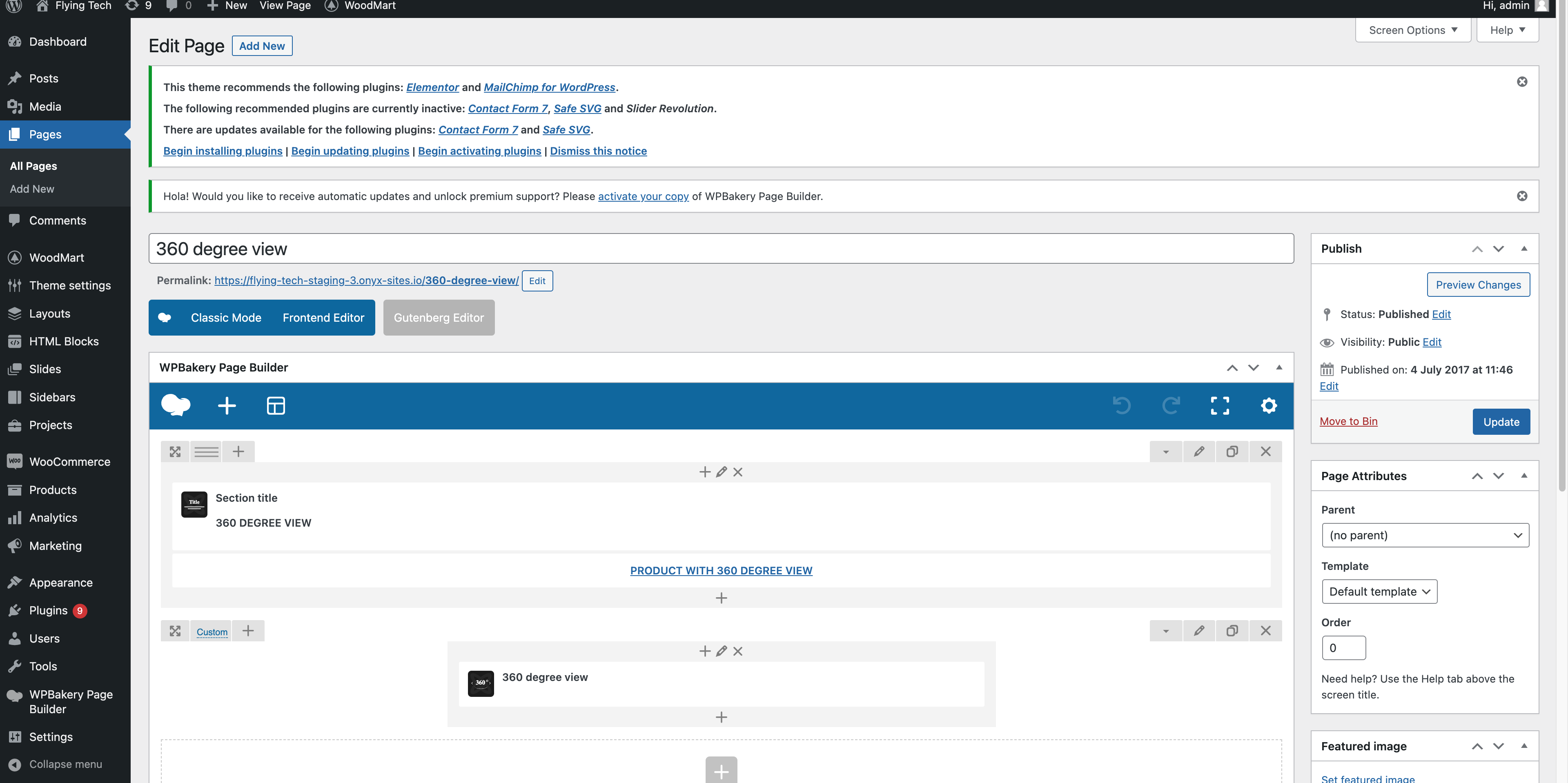Open the Parent page dropdown
The height and width of the screenshot is (783, 1568).
1425,535
